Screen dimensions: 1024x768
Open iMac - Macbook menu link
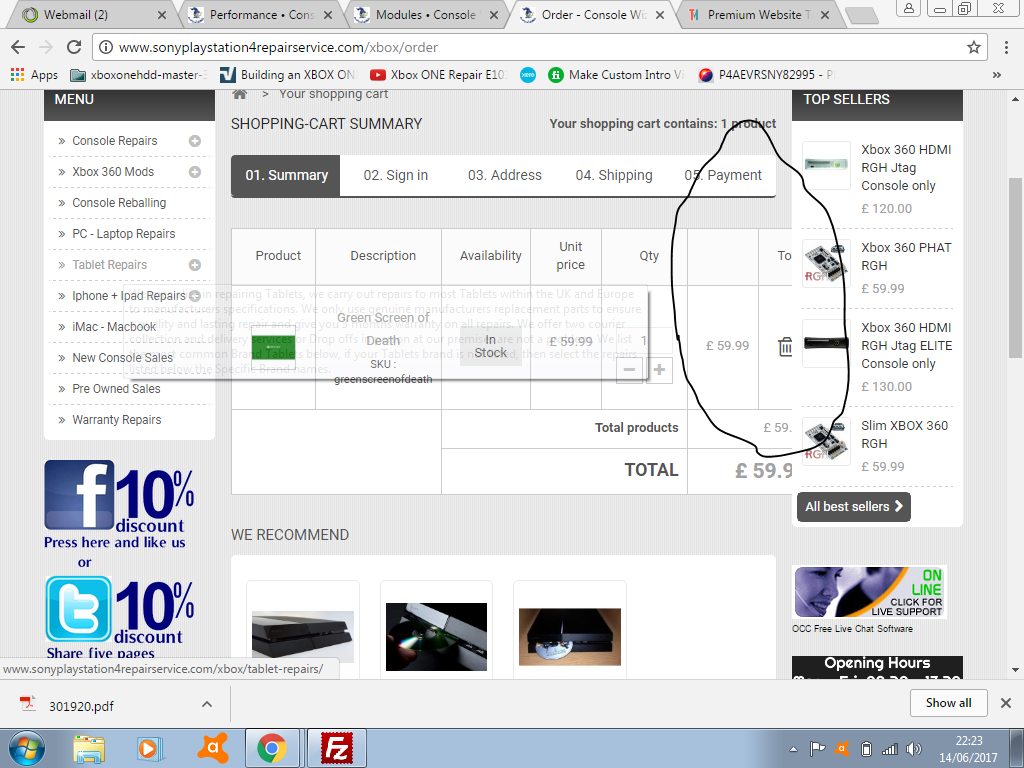(x=114, y=327)
